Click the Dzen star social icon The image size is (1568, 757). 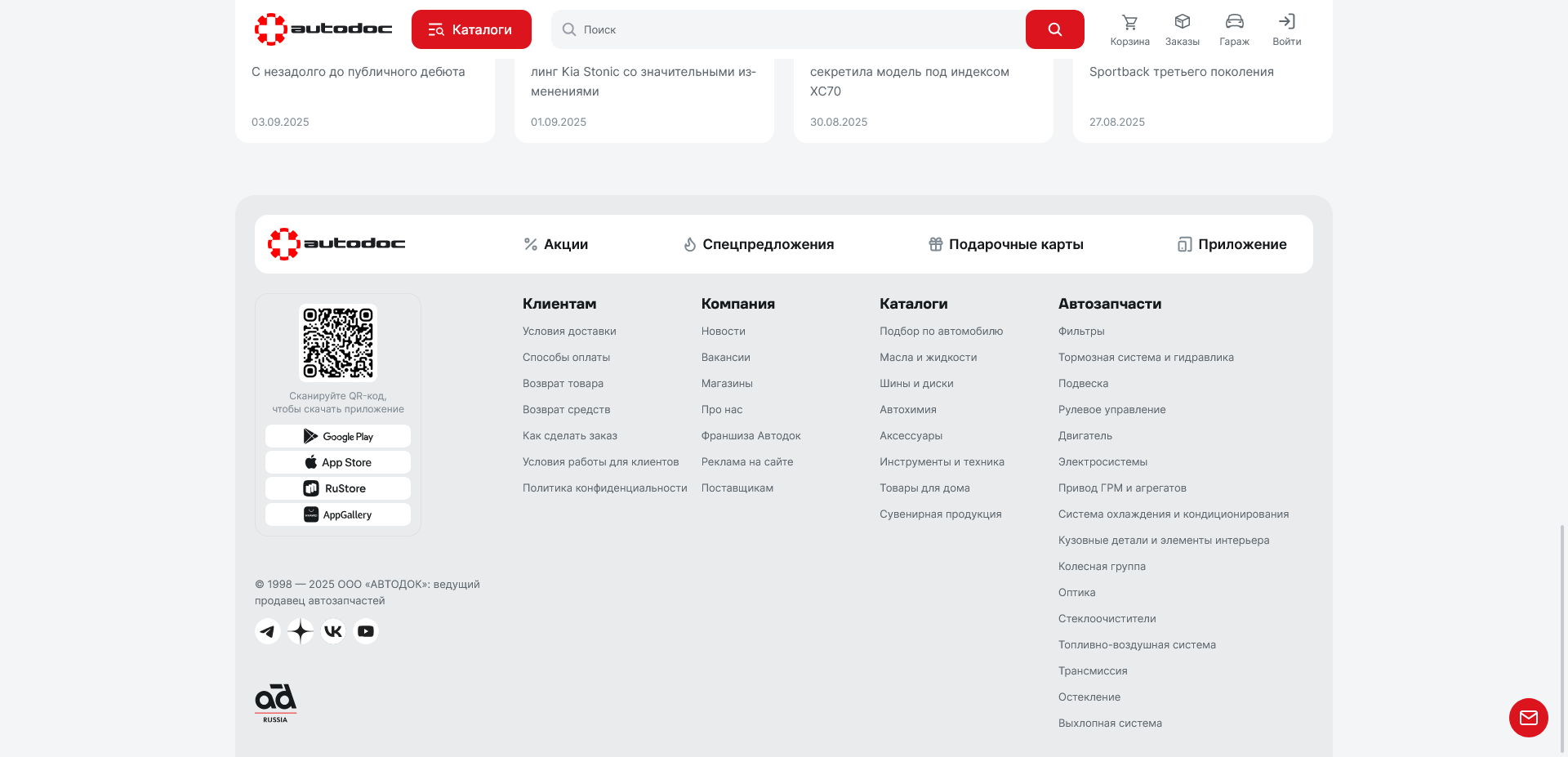[301, 631]
